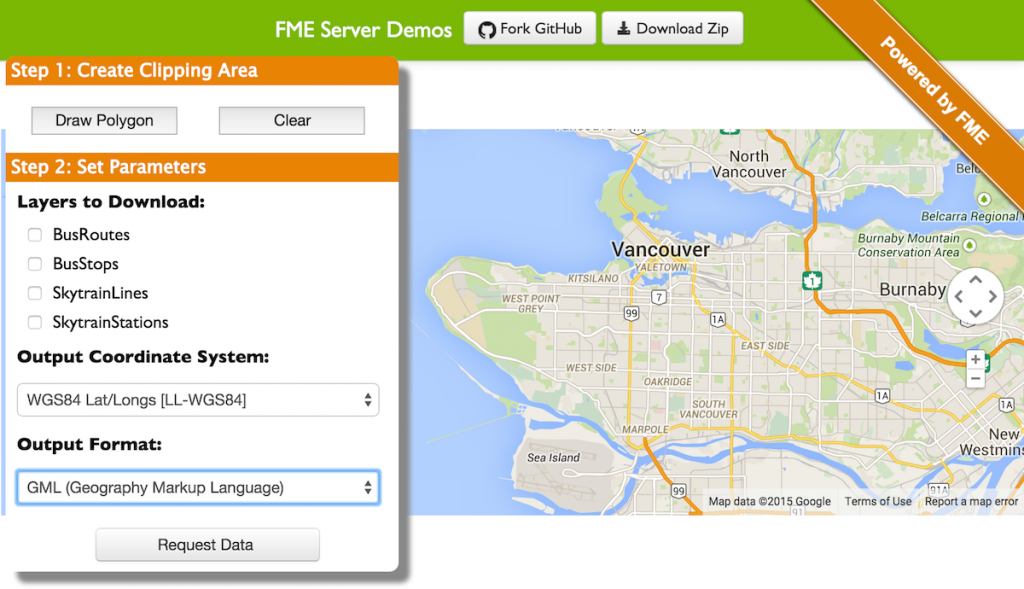Image resolution: width=1024 pixels, height=589 pixels.
Task: Open the Output Coordinate System dropdown
Action: [198, 400]
